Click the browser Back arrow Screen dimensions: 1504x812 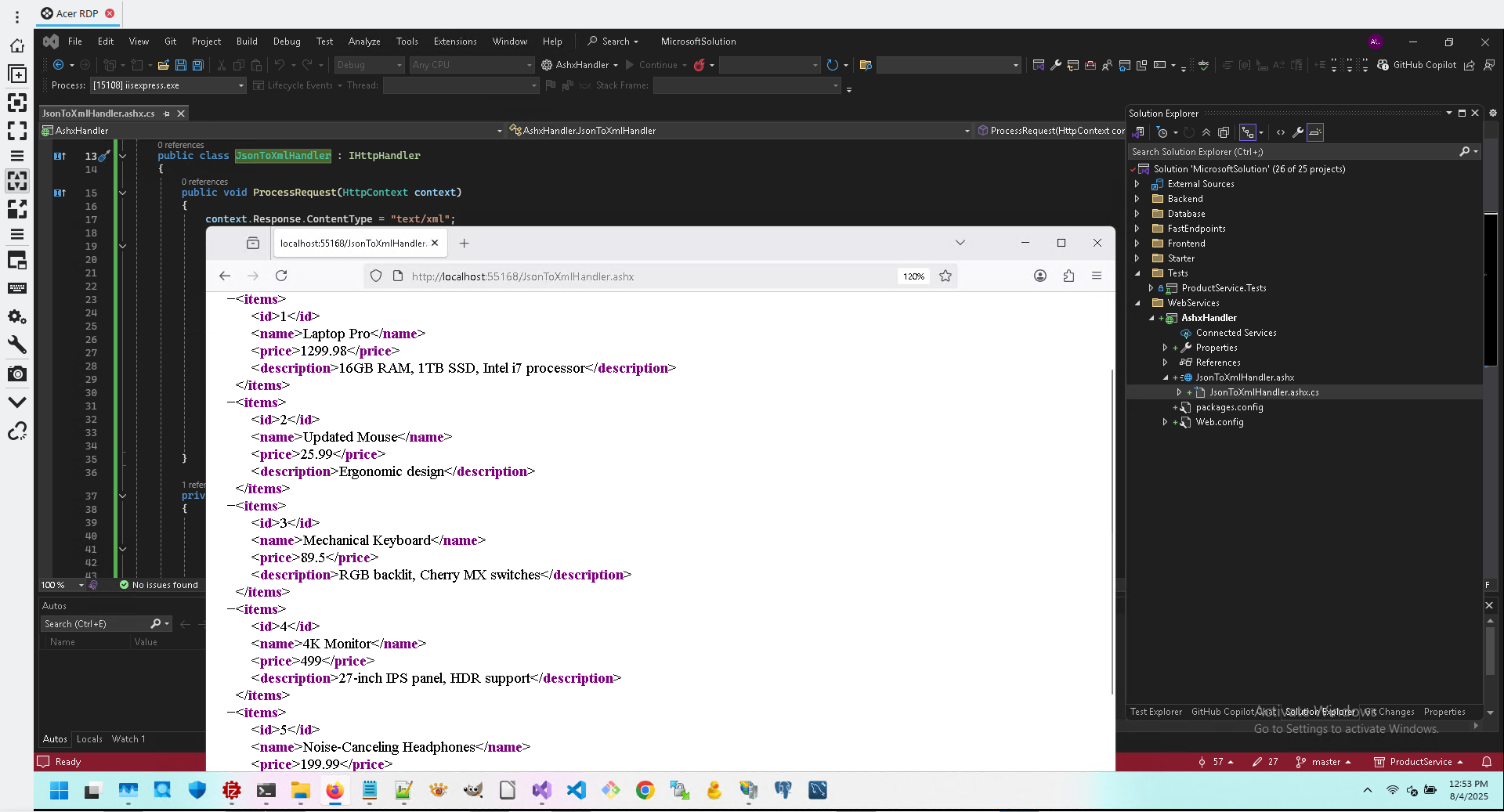pos(225,276)
